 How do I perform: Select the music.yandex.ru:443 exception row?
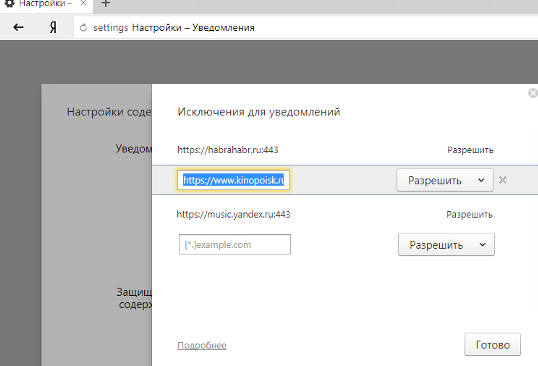click(345, 214)
